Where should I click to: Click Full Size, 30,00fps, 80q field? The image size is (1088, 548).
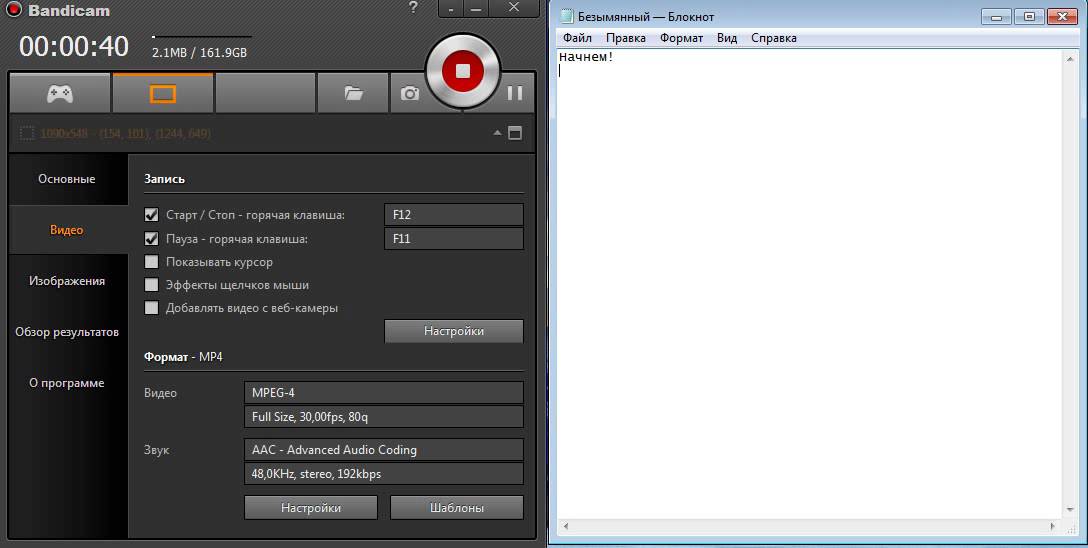(384, 417)
